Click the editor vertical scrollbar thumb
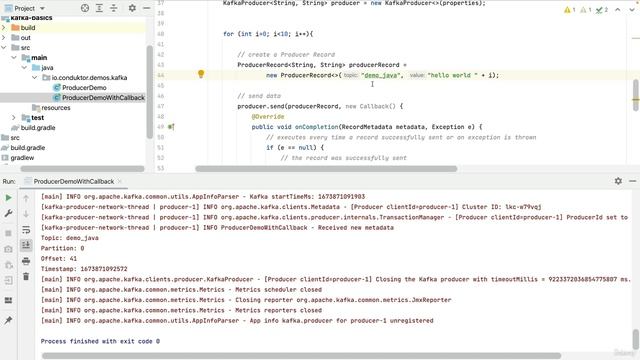The height and width of the screenshot is (360, 640). (636, 95)
